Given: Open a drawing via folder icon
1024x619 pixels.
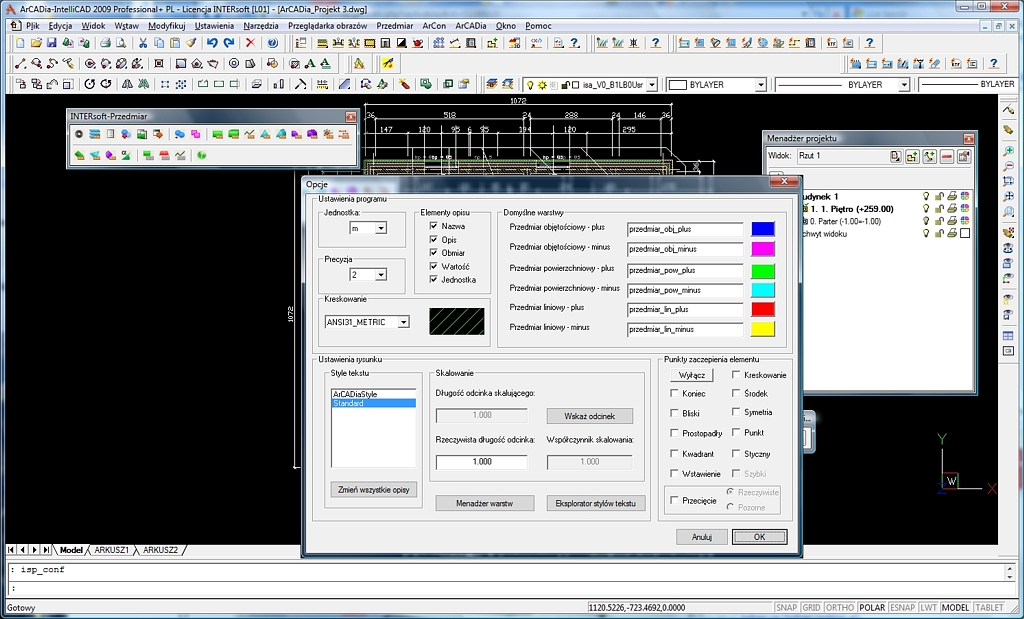Looking at the screenshot, I should 36,43.
